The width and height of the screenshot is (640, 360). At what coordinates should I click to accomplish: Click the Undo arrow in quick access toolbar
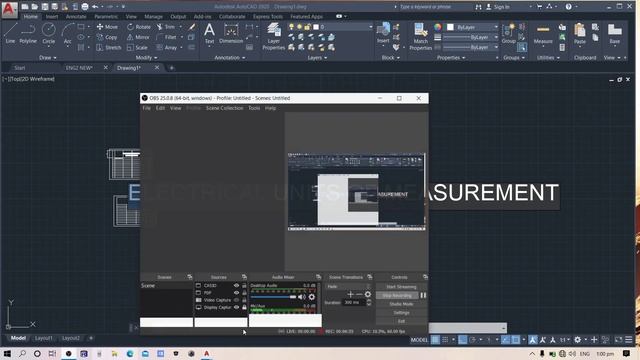95,7
